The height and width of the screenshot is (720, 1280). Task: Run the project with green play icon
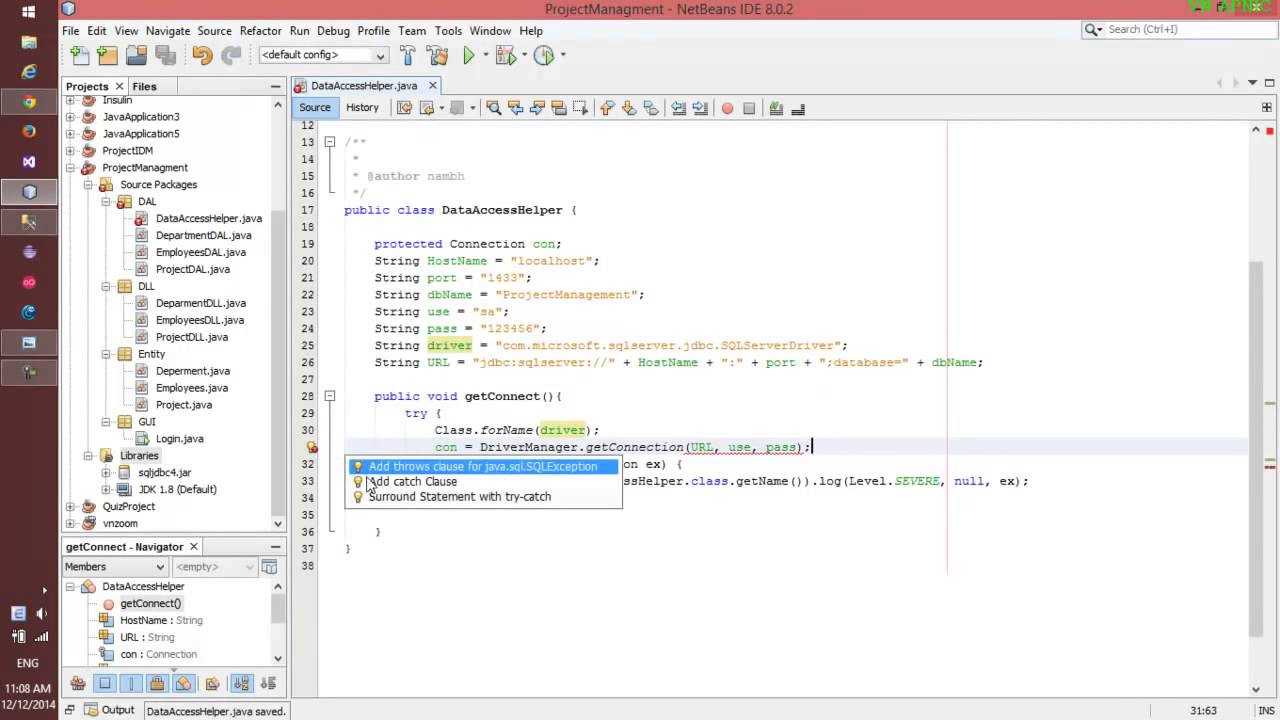pyautogui.click(x=468, y=56)
